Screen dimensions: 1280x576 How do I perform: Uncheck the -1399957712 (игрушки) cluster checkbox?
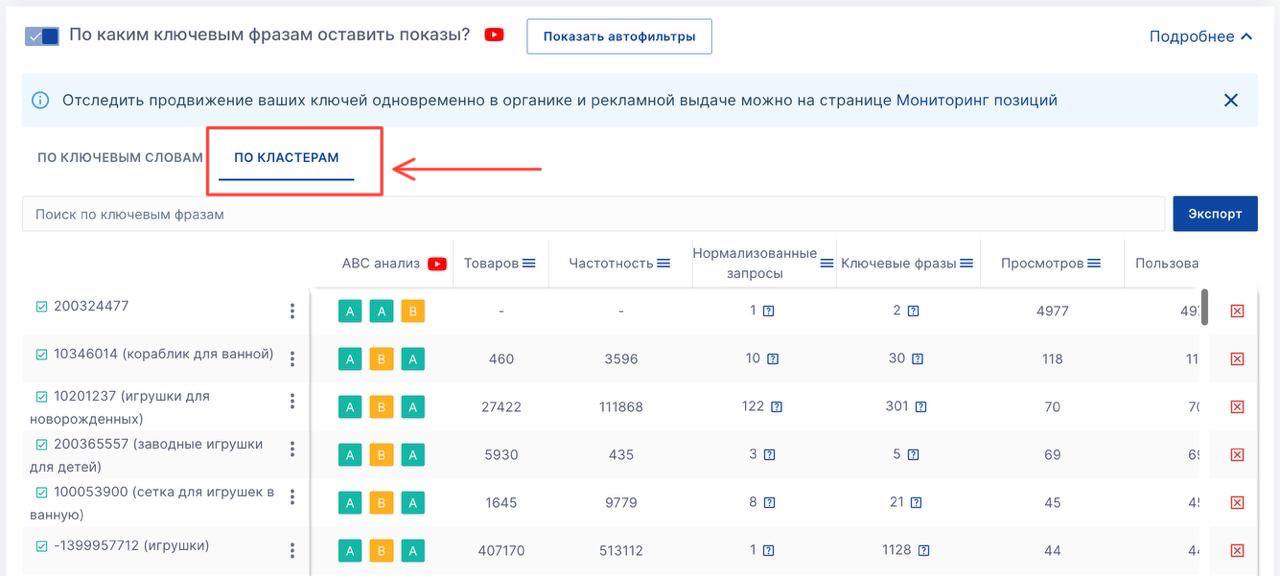[41, 547]
